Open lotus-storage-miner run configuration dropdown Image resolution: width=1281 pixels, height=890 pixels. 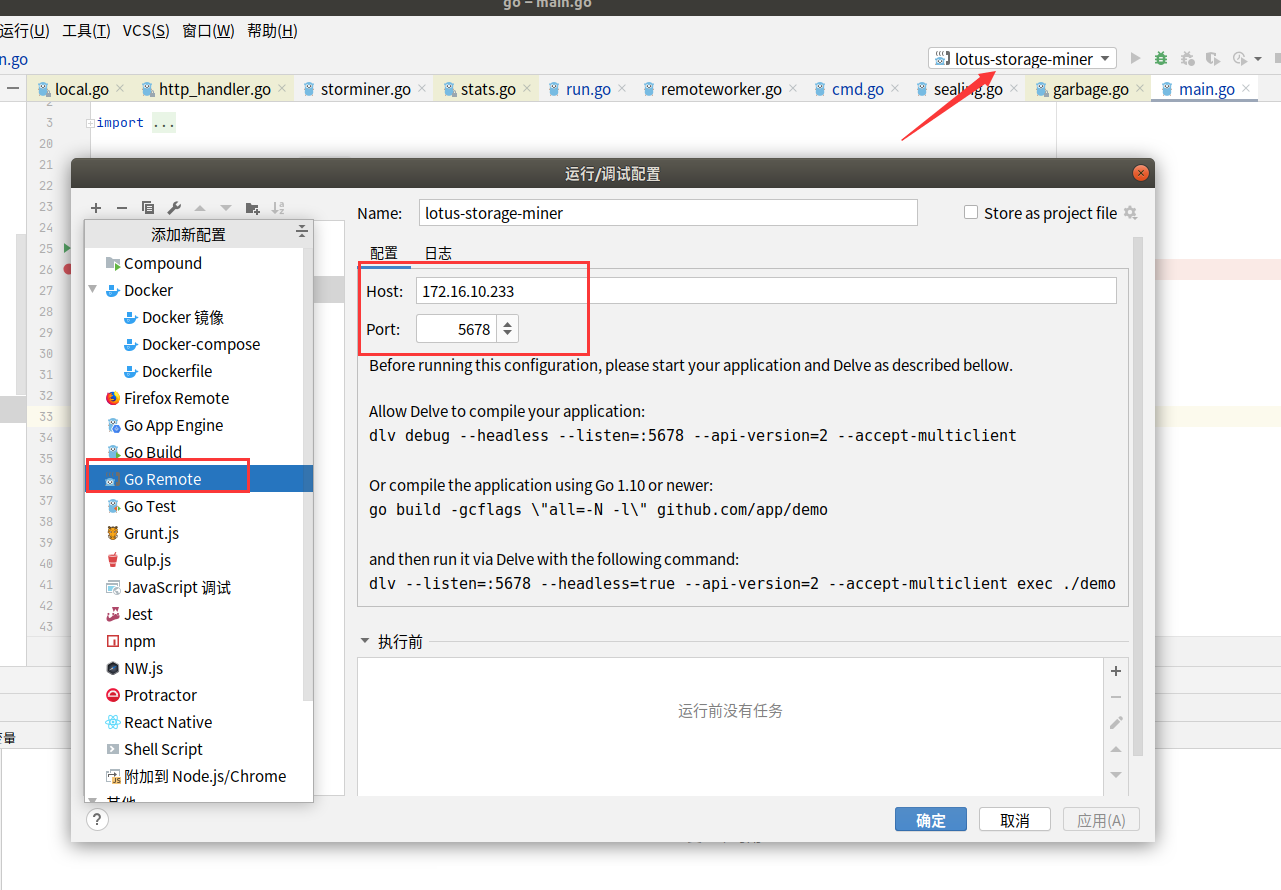coord(1022,59)
